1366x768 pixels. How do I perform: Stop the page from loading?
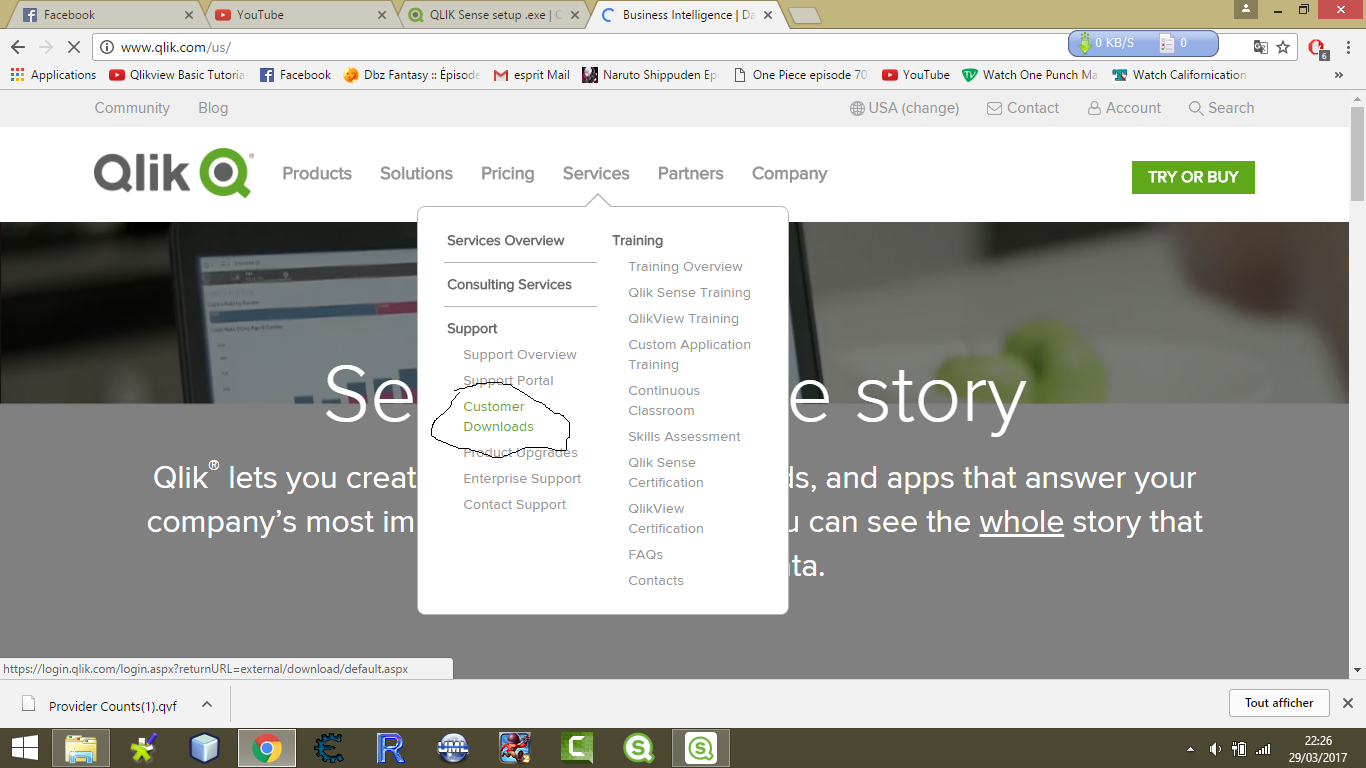click(76, 47)
